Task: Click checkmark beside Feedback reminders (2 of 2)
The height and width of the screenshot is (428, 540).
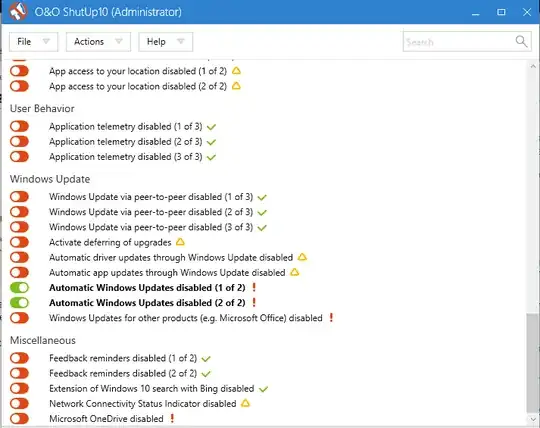Action: pos(206,374)
